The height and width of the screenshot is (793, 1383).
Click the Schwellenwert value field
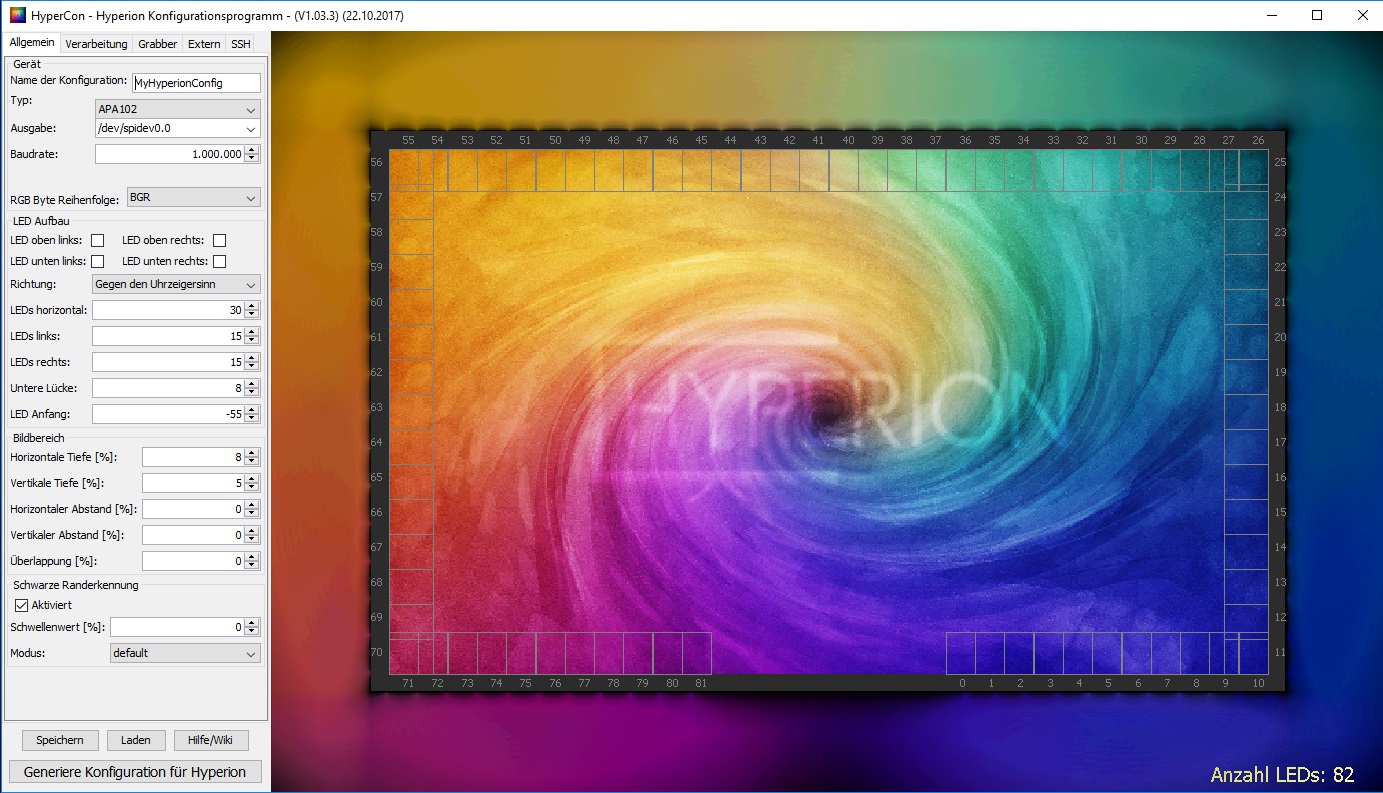pos(177,627)
